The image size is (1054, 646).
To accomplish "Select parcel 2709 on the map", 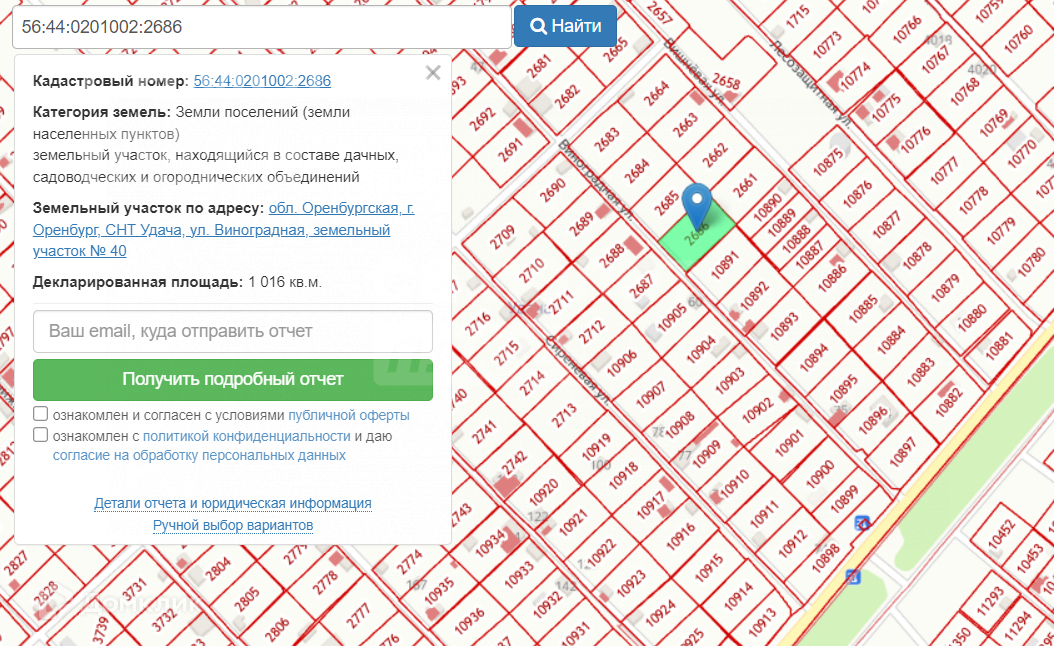I will pyautogui.click(x=502, y=237).
